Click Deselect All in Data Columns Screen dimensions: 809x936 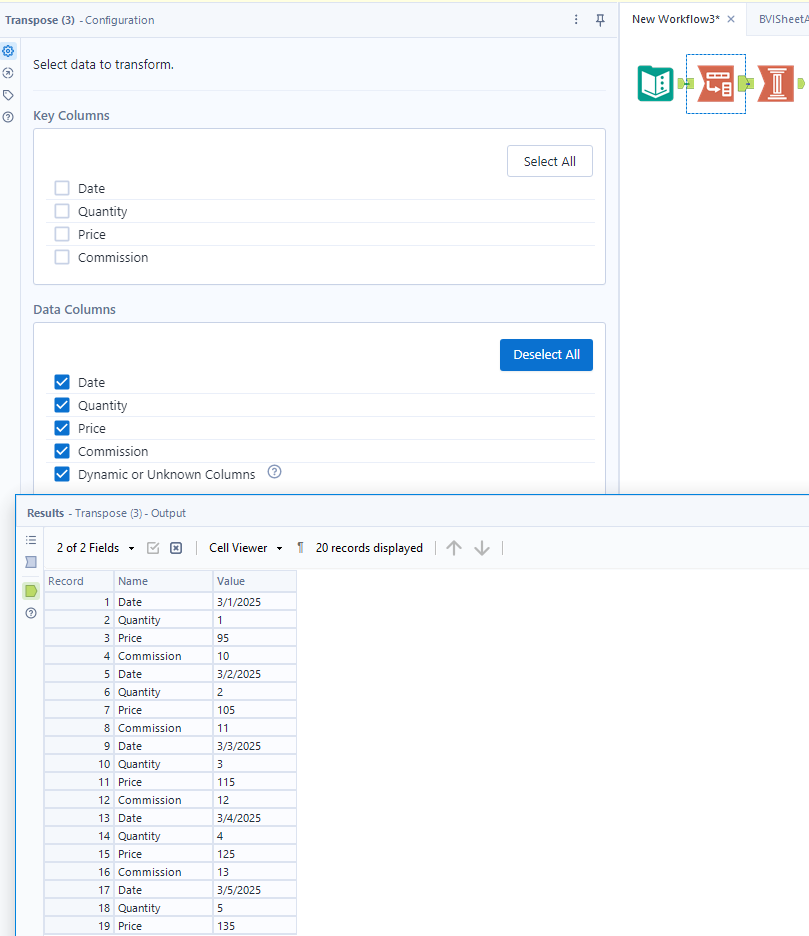tap(546, 355)
